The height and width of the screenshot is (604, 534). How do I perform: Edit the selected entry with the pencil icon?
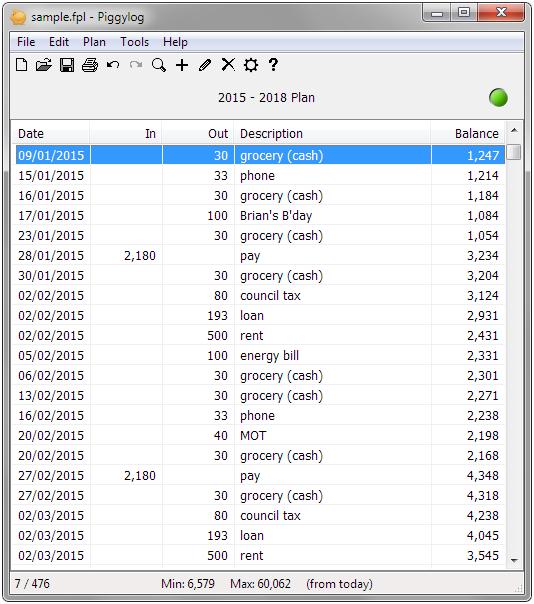(x=205, y=65)
